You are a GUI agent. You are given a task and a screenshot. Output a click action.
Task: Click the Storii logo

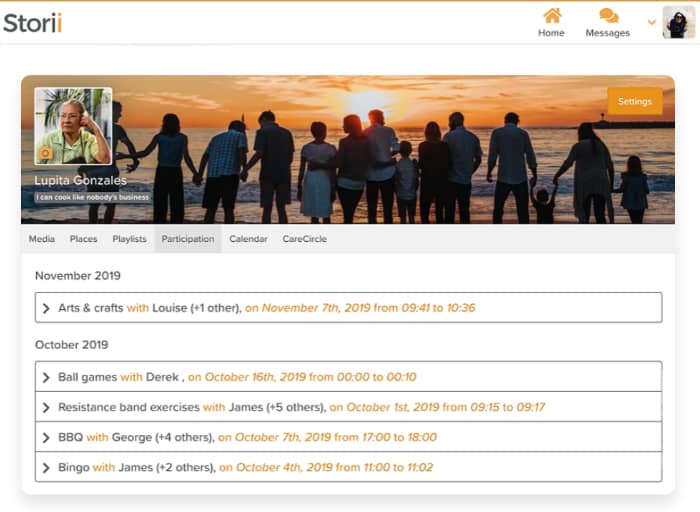pyautogui.click(x=32, y=22)
